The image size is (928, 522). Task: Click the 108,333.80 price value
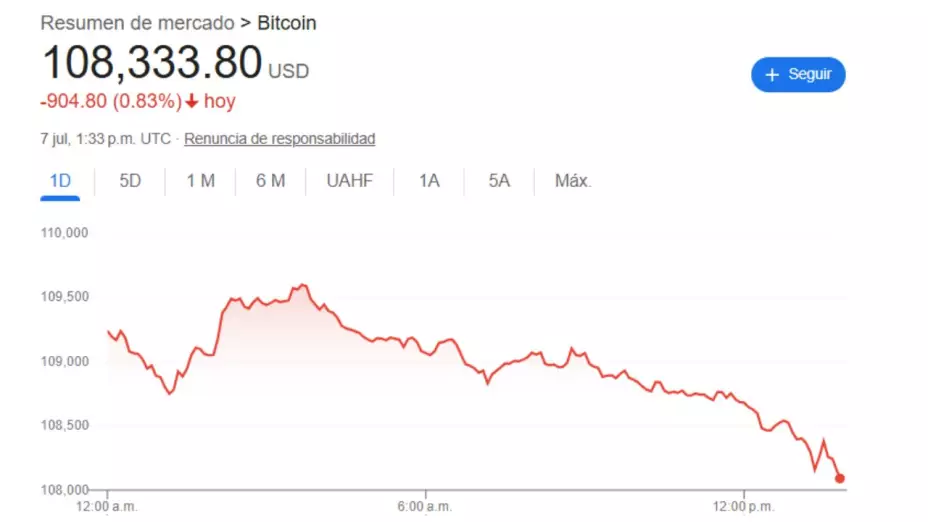pos(152,62)
